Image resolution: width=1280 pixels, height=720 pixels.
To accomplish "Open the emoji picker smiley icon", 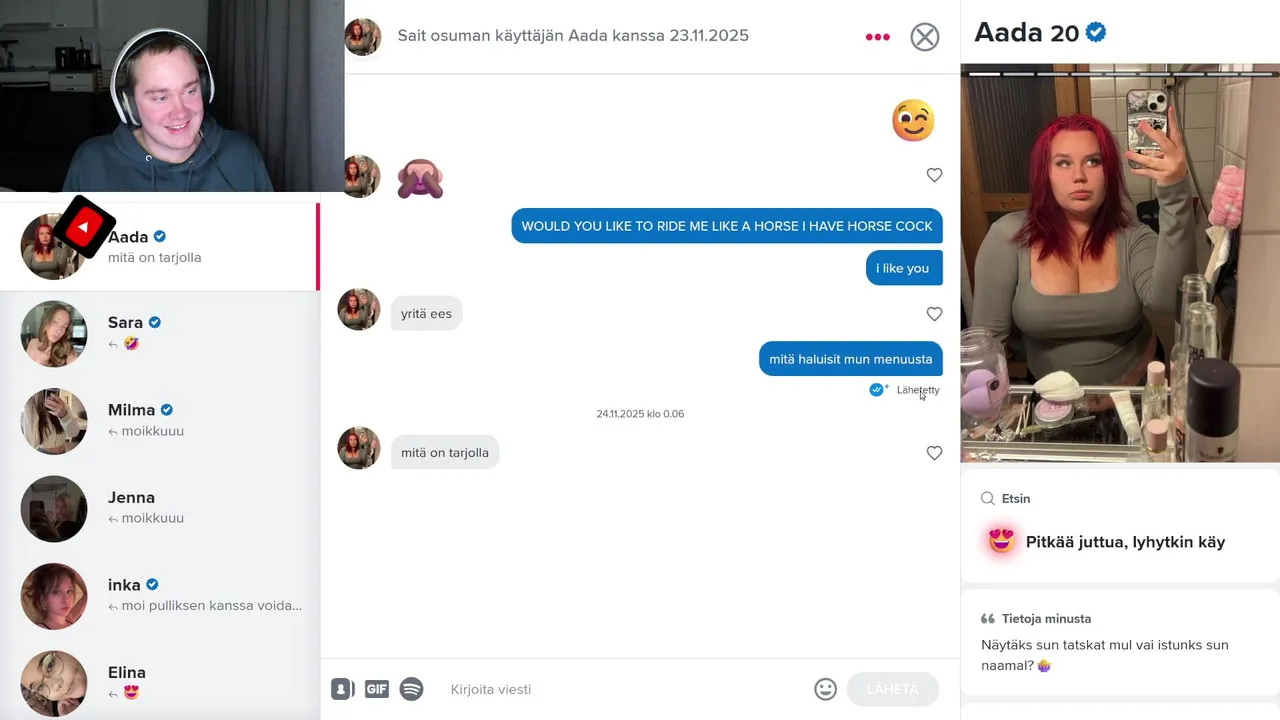I will pos(825,689).
